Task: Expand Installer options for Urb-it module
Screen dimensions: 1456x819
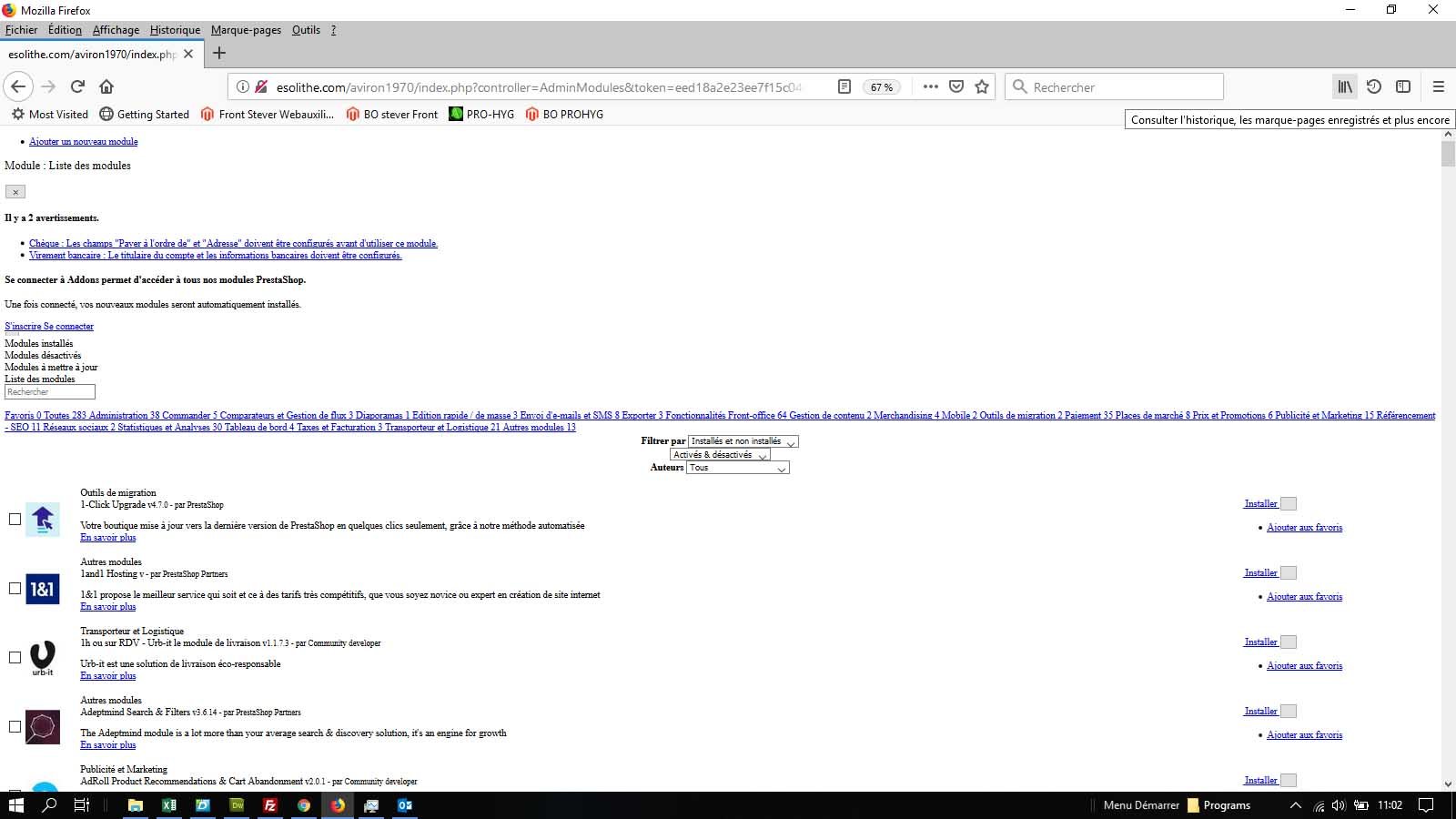Action: (x=1289, y=642)
